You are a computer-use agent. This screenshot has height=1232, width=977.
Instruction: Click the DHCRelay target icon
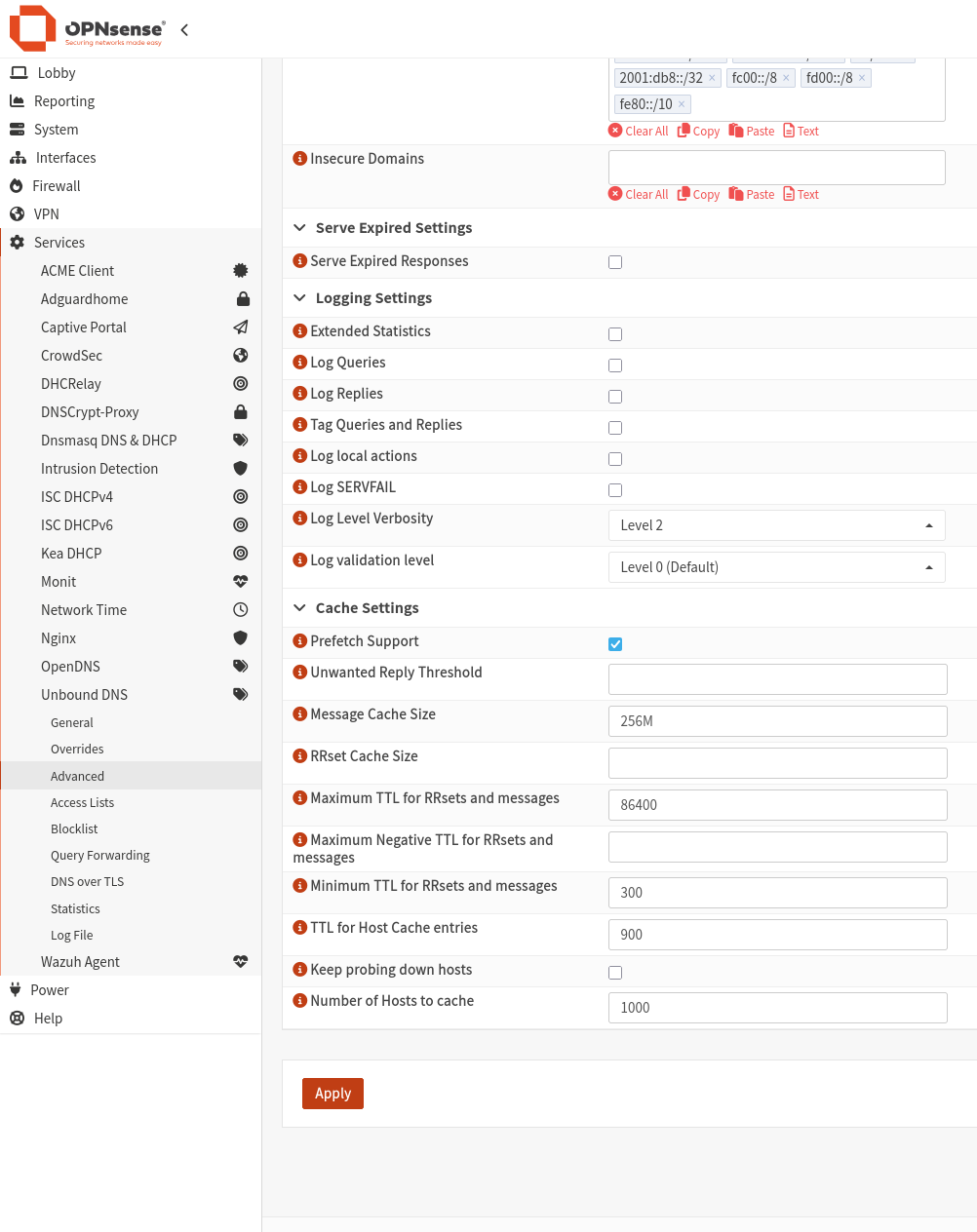pos(241,384)
